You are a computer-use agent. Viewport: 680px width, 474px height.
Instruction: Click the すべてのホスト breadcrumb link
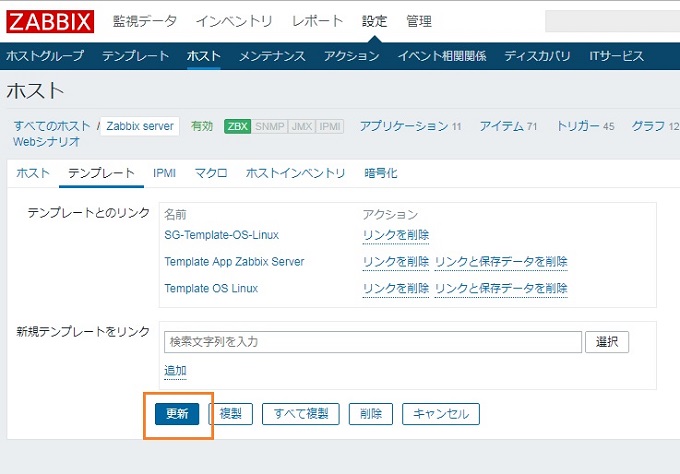click(x=52, y=126)
